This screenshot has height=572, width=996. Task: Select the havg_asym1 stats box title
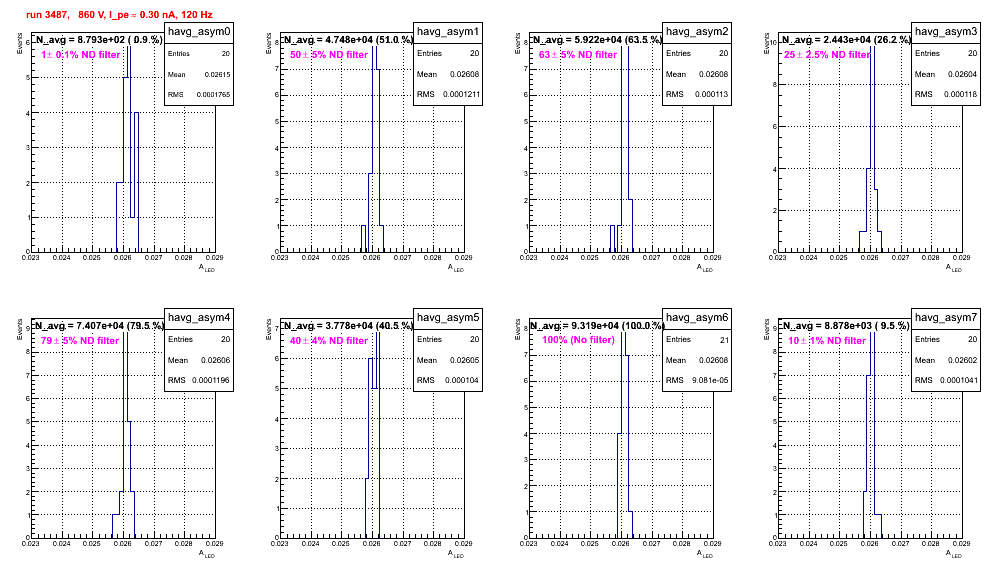[x=448, y=32]
